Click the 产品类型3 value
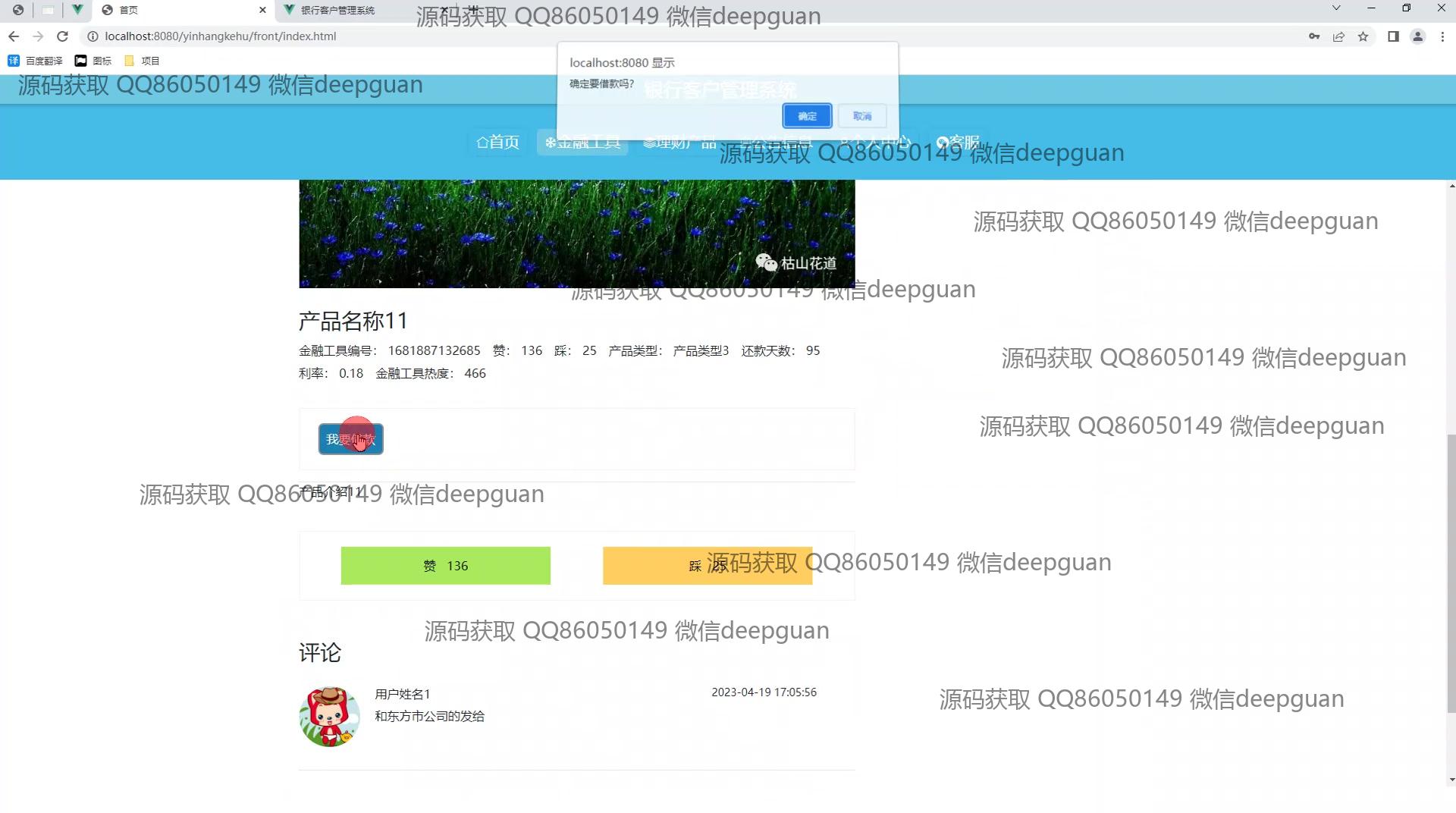 click(701, 350)
